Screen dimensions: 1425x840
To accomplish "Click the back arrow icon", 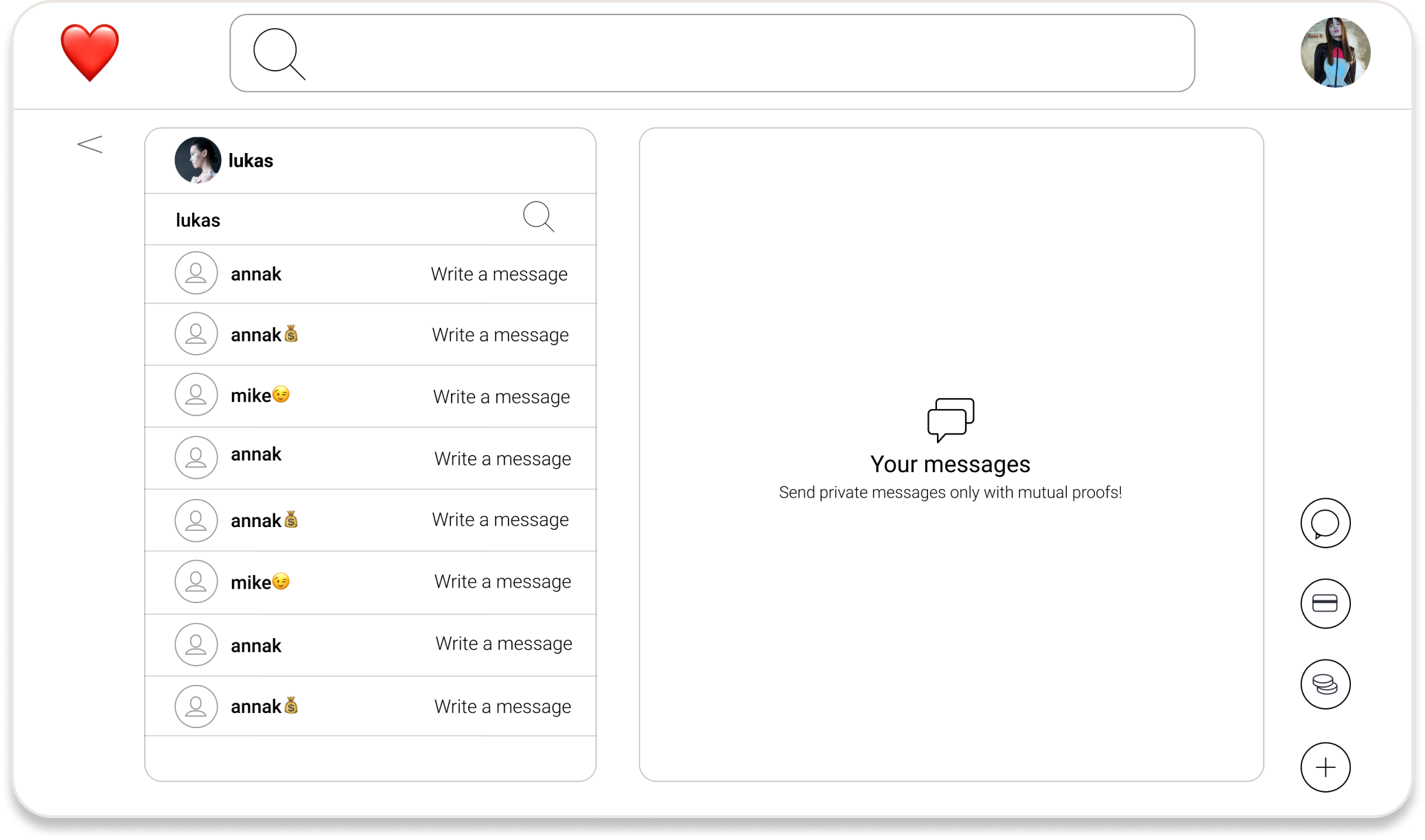I will coord(90,144).
